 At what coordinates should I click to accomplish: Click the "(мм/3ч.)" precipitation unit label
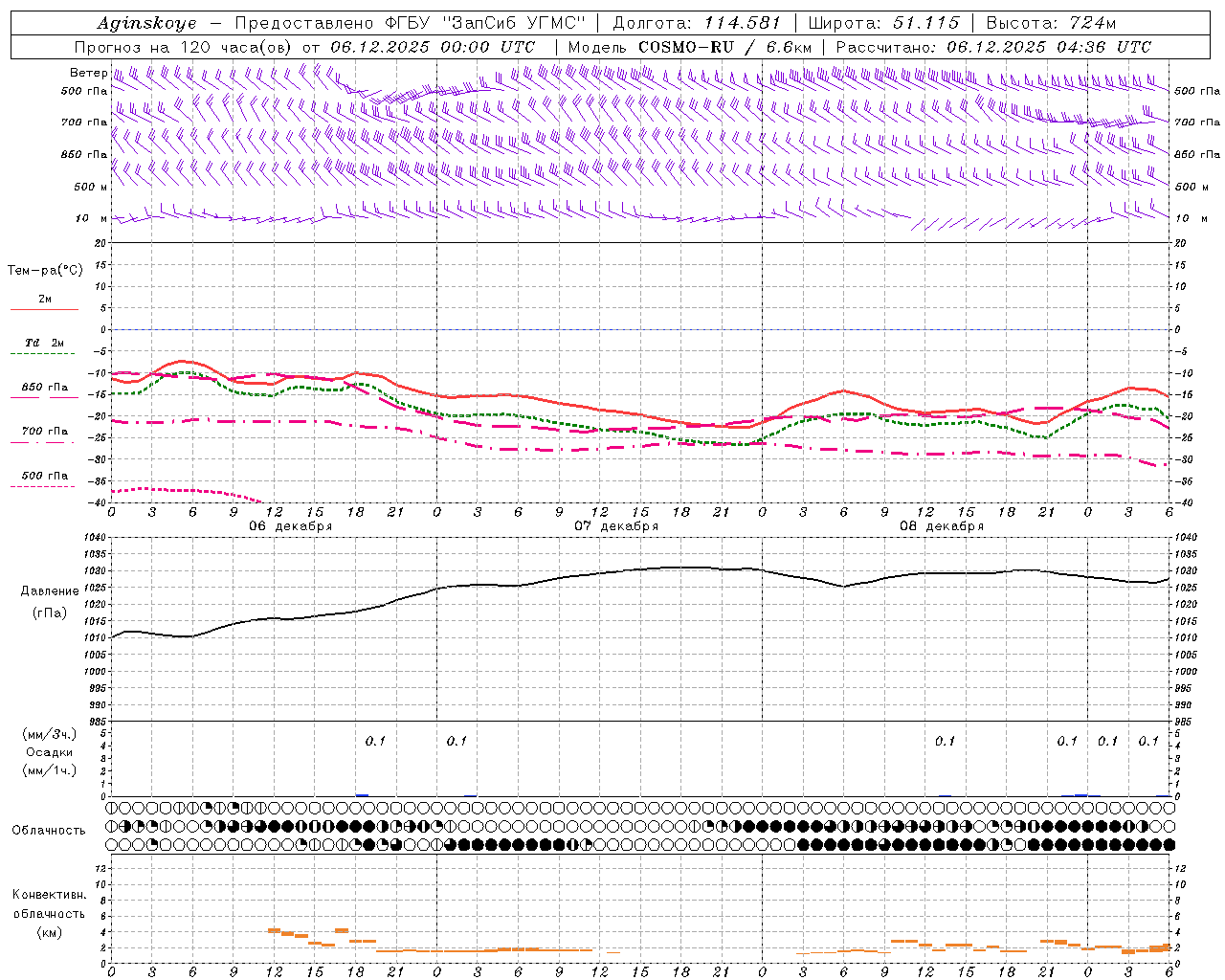pyautogui.click(x=49, y=734)
